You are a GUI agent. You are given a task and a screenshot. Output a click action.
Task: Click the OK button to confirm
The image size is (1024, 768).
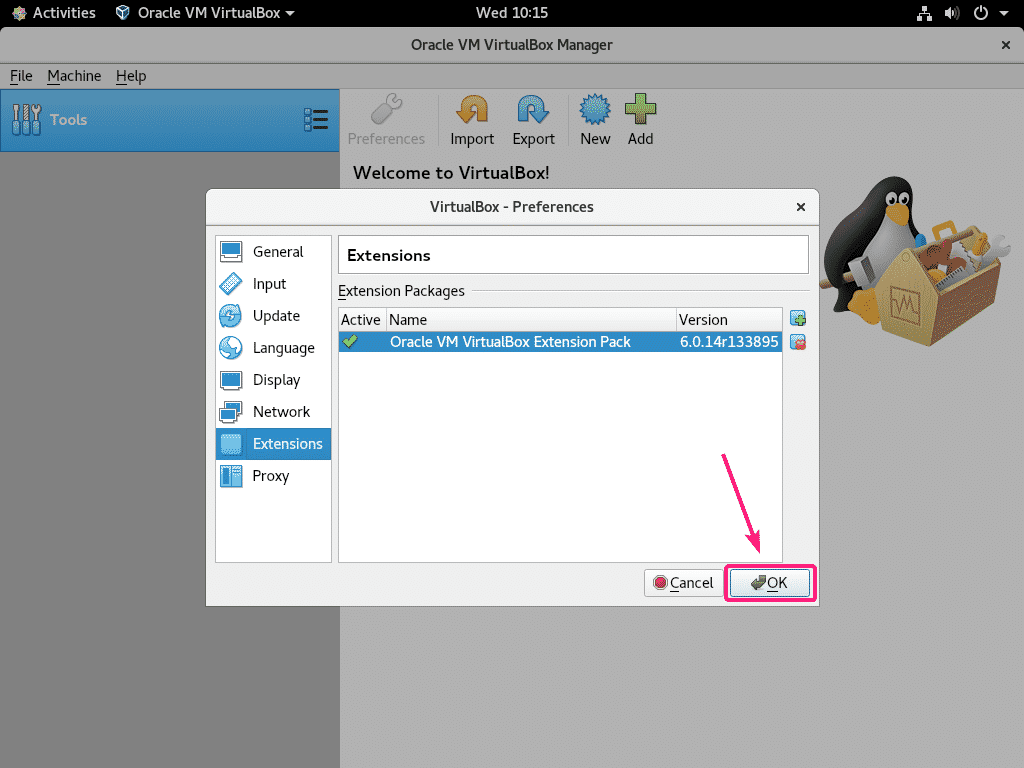[769, 582]
